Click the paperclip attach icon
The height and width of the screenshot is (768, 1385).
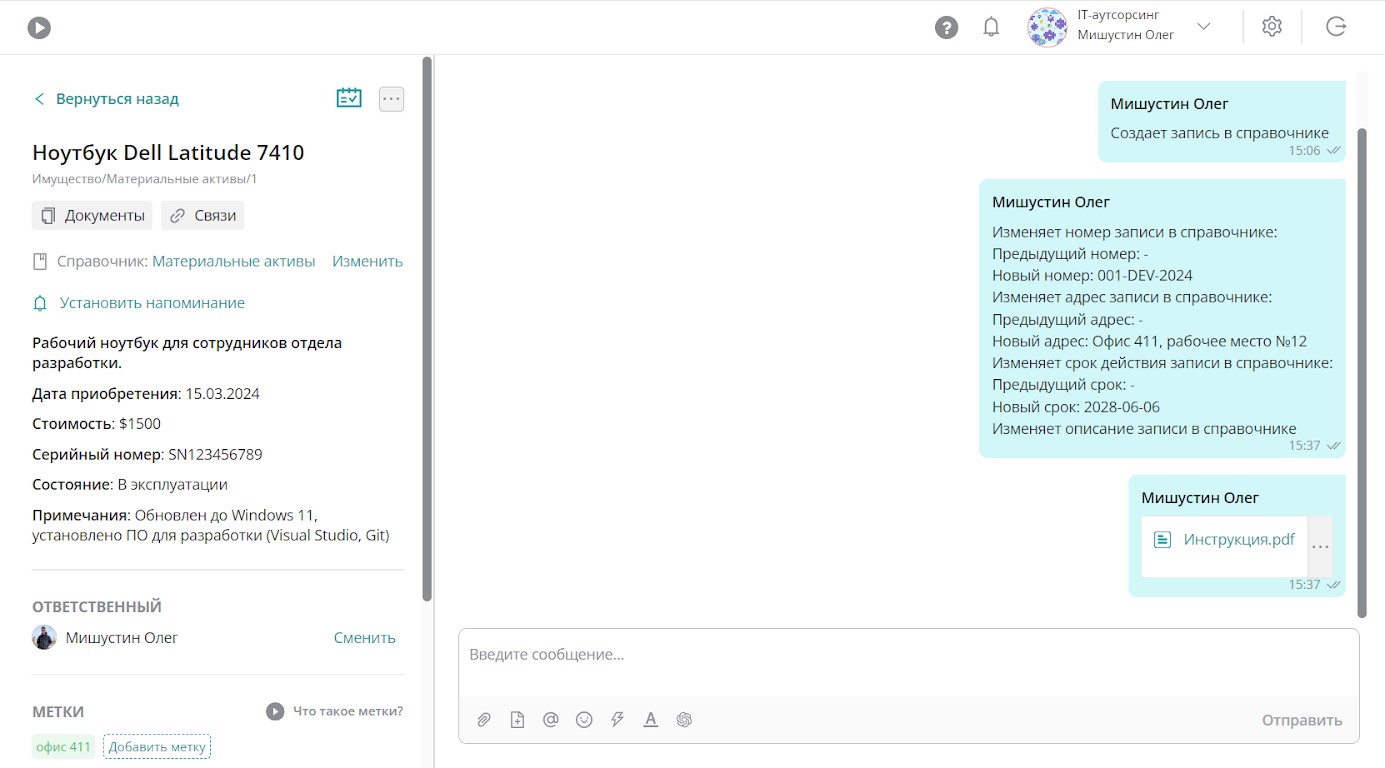484,720
